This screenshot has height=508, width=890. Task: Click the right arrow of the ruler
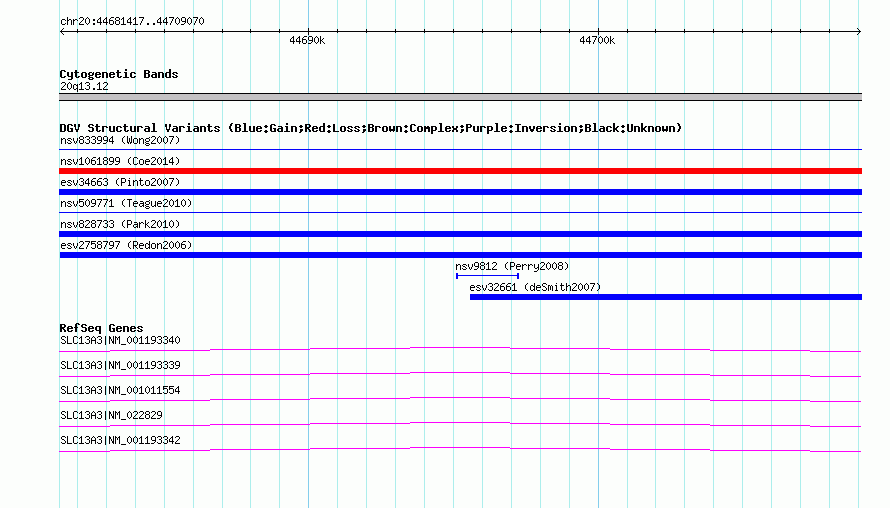859,31
